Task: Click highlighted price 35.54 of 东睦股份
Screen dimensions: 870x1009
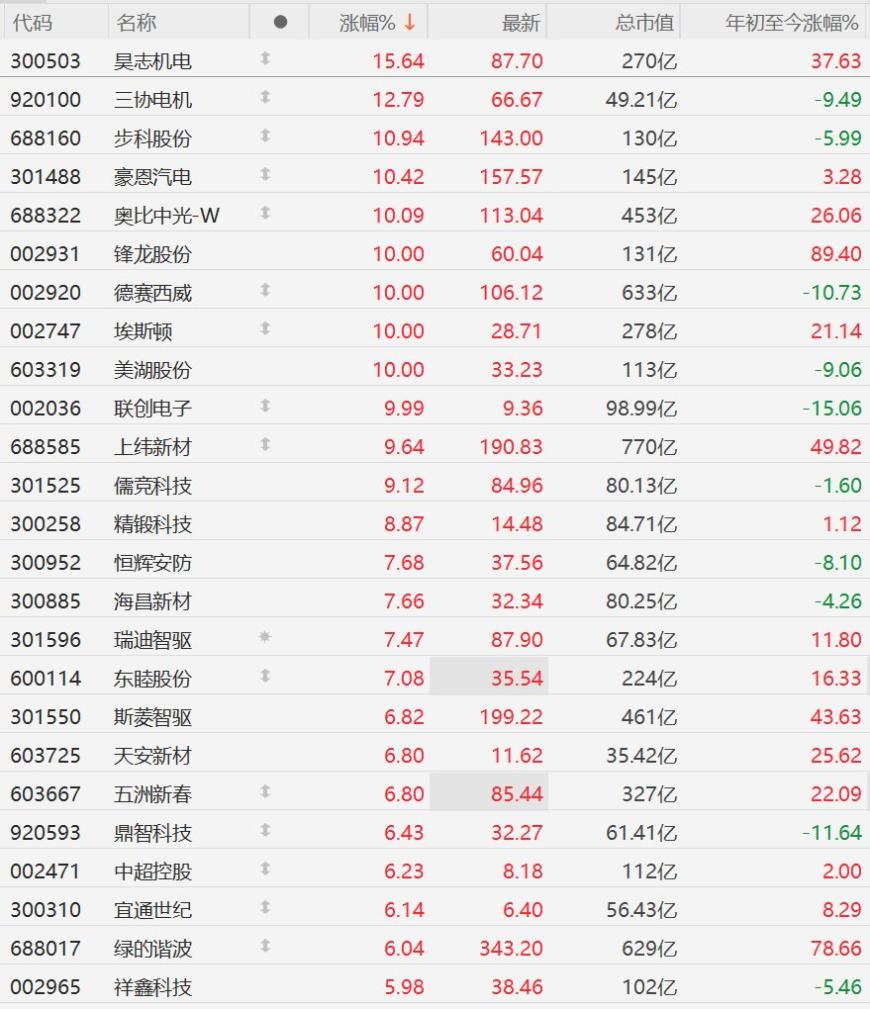Action: [x=517, y=679]
